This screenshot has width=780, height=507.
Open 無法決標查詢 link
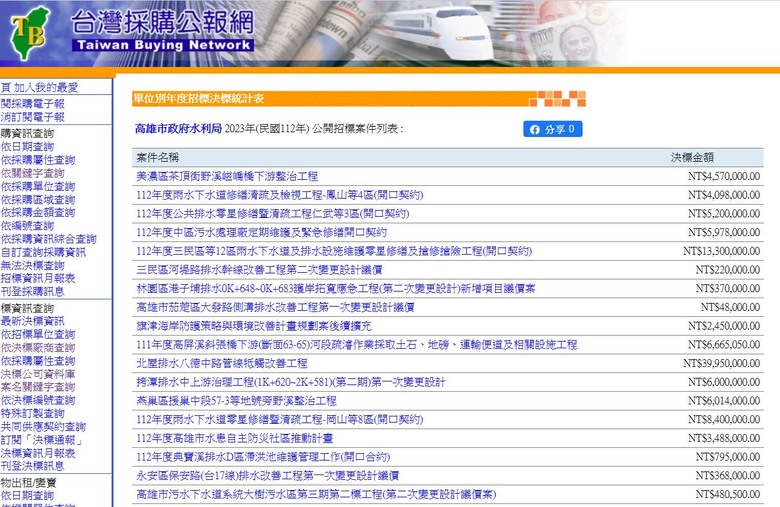pos(33,265)
